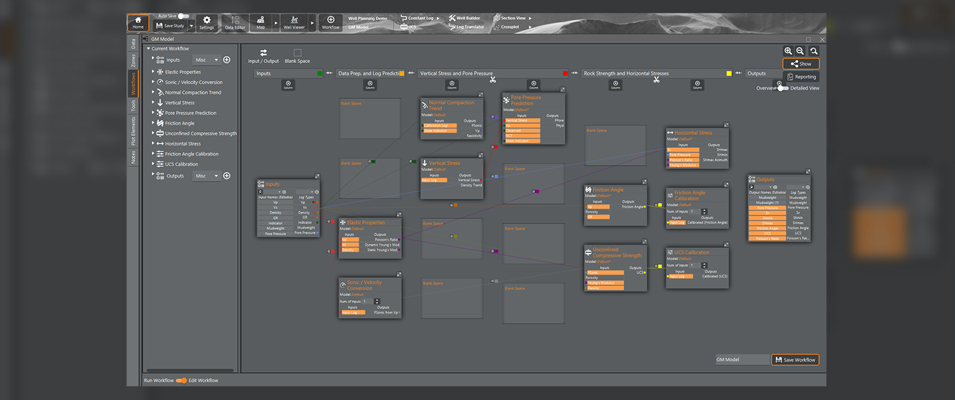Expand the Horizontal Stress tree item
Screen dimensions: 955x400
pos(153,143)
